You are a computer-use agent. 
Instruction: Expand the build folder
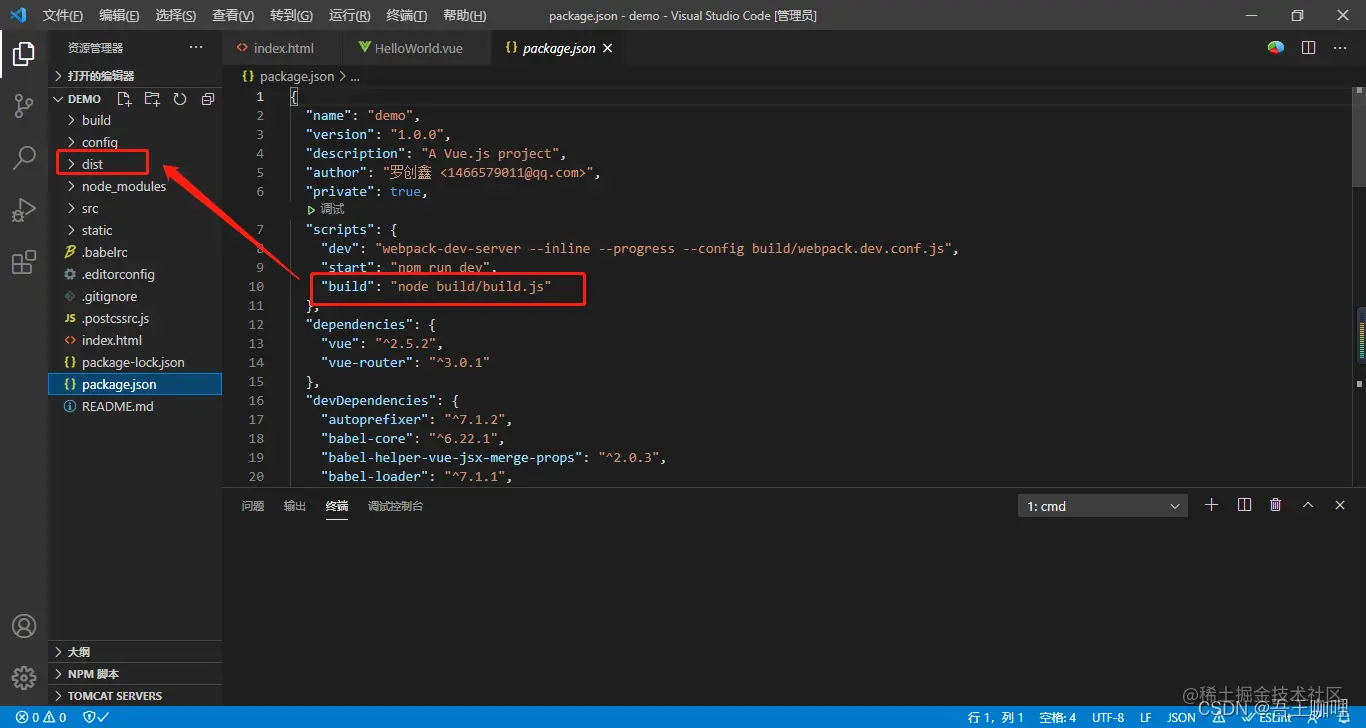(135, 120)
